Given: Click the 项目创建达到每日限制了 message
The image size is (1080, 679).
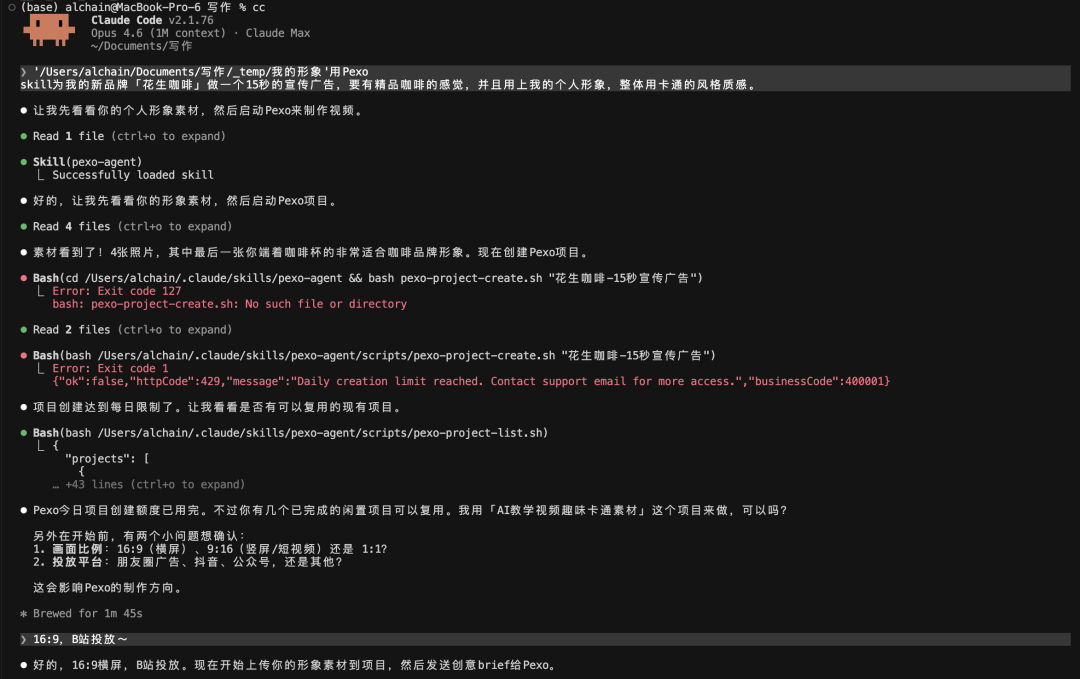Looking at the screenshot, I should tap(217, 408).
